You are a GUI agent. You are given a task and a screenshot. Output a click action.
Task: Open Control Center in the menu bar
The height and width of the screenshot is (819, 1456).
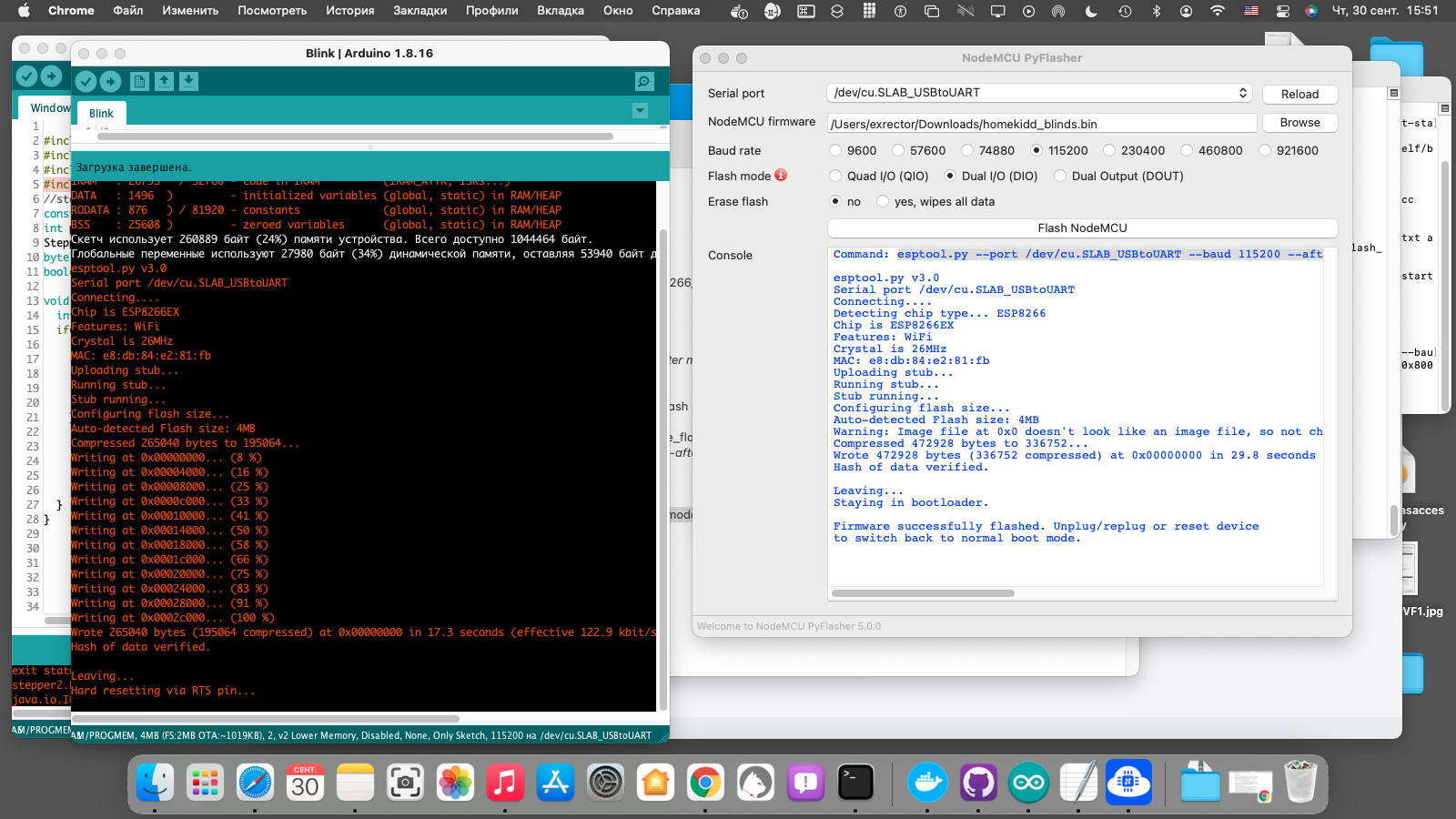[x=1282, y=11]
